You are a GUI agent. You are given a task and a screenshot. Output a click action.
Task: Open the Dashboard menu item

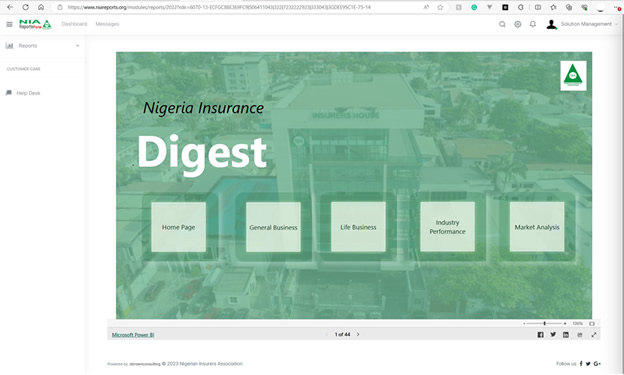(74, 24)
